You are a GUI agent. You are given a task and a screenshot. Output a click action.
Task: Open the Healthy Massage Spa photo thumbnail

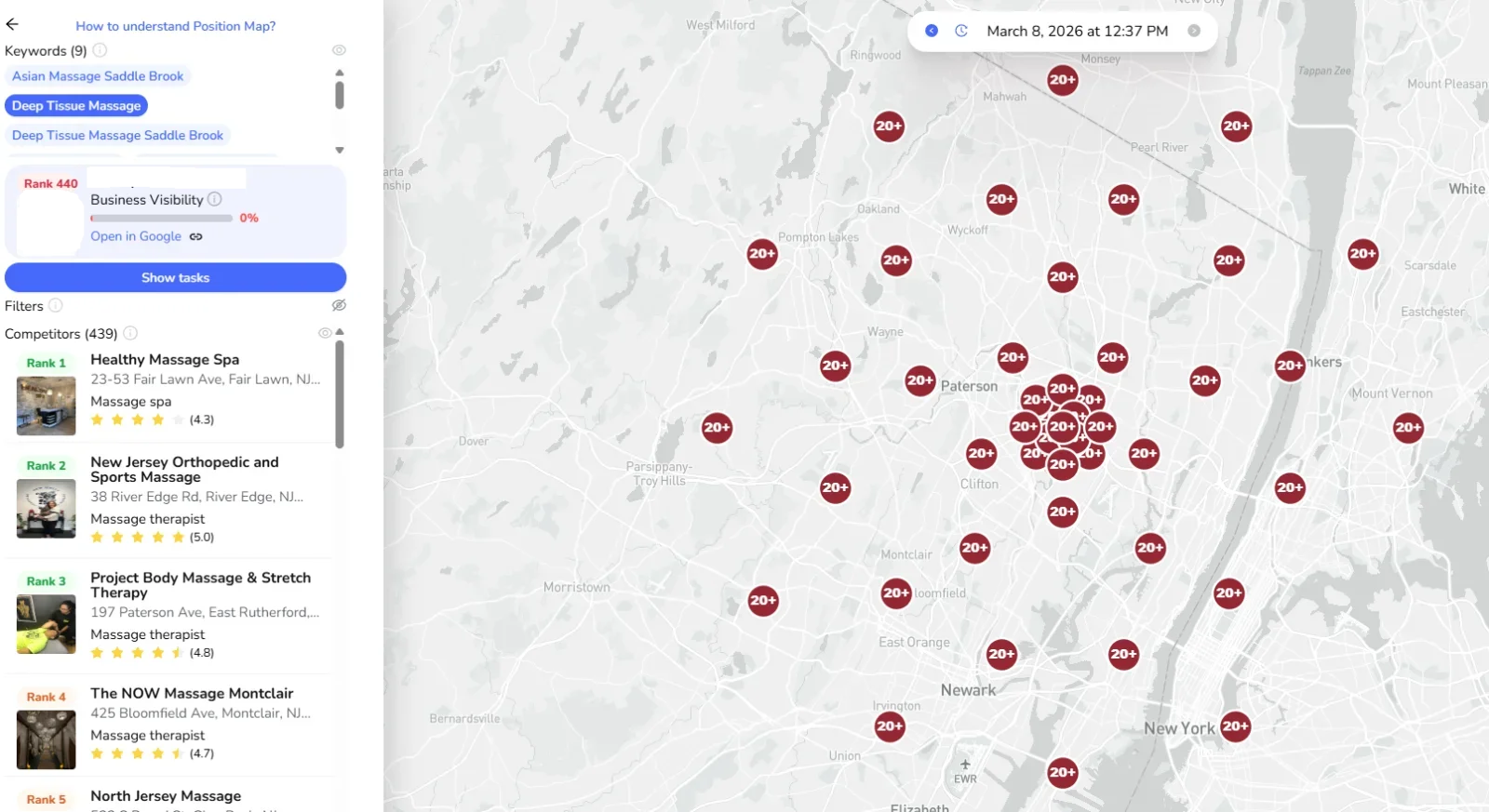pyautogui.click(x=46, y=406)
